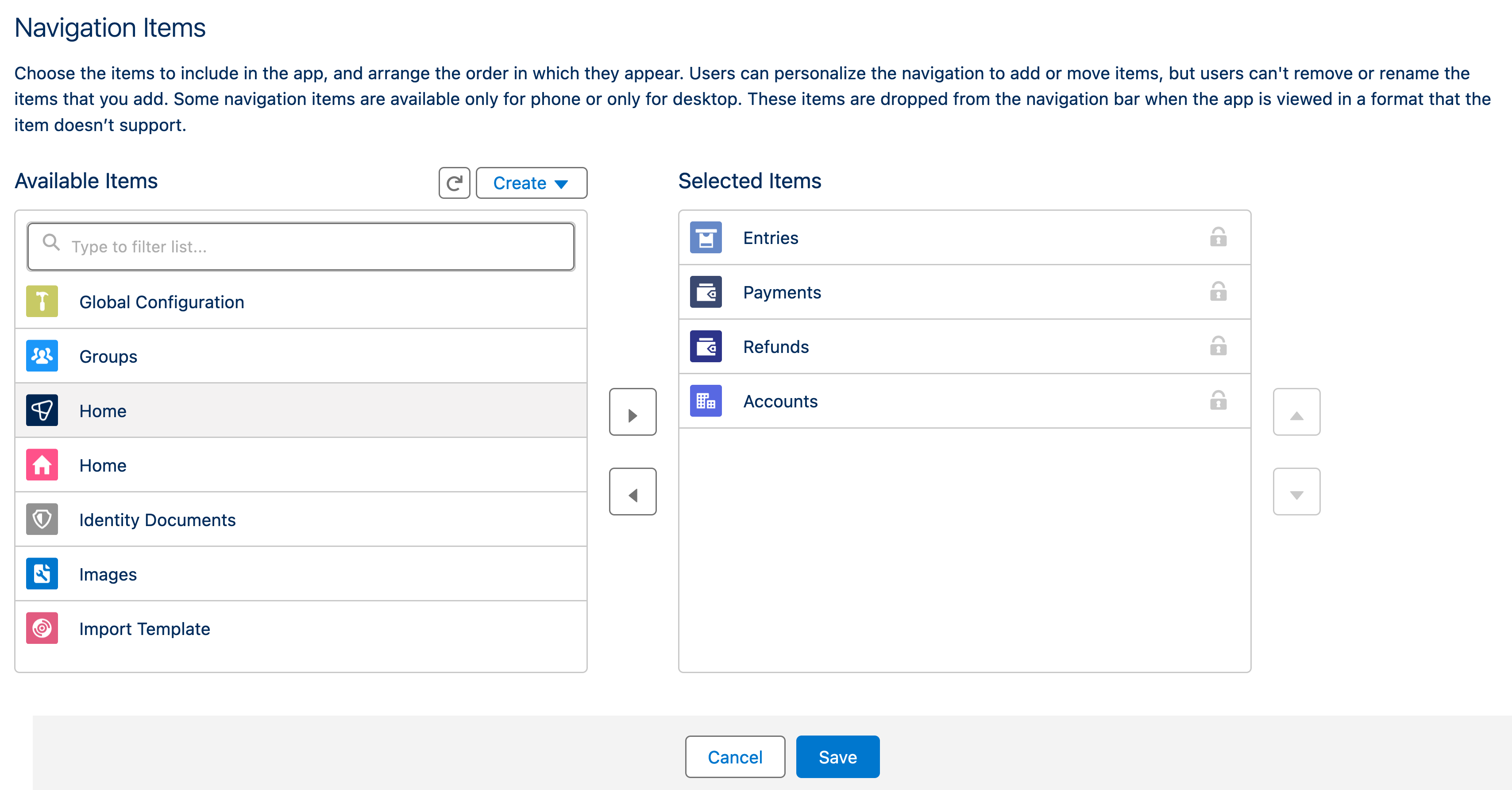
Task: Click the Payments wallet icon
Action: [706, 292]
